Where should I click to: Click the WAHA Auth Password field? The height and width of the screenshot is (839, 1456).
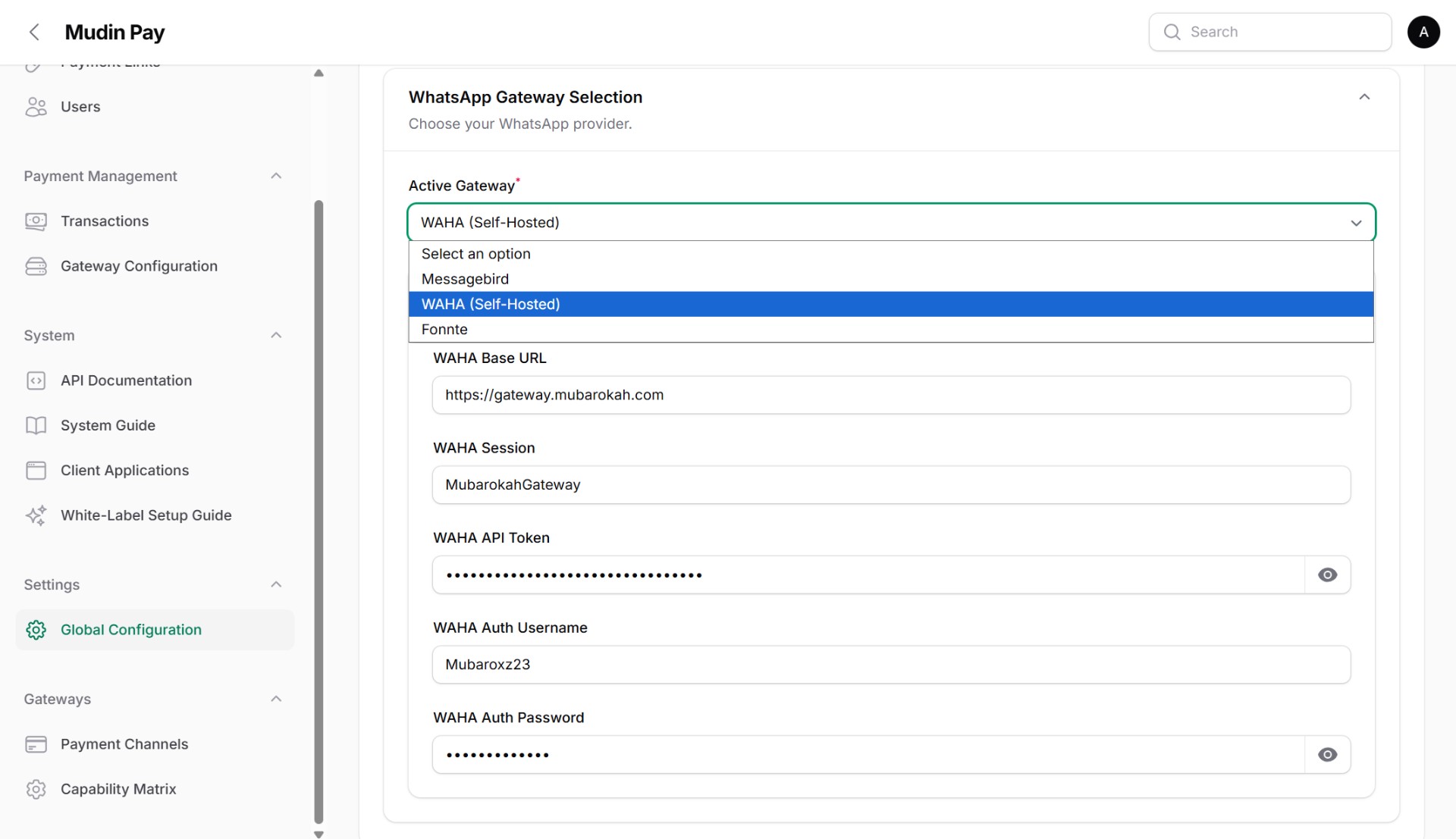point(868,754)
